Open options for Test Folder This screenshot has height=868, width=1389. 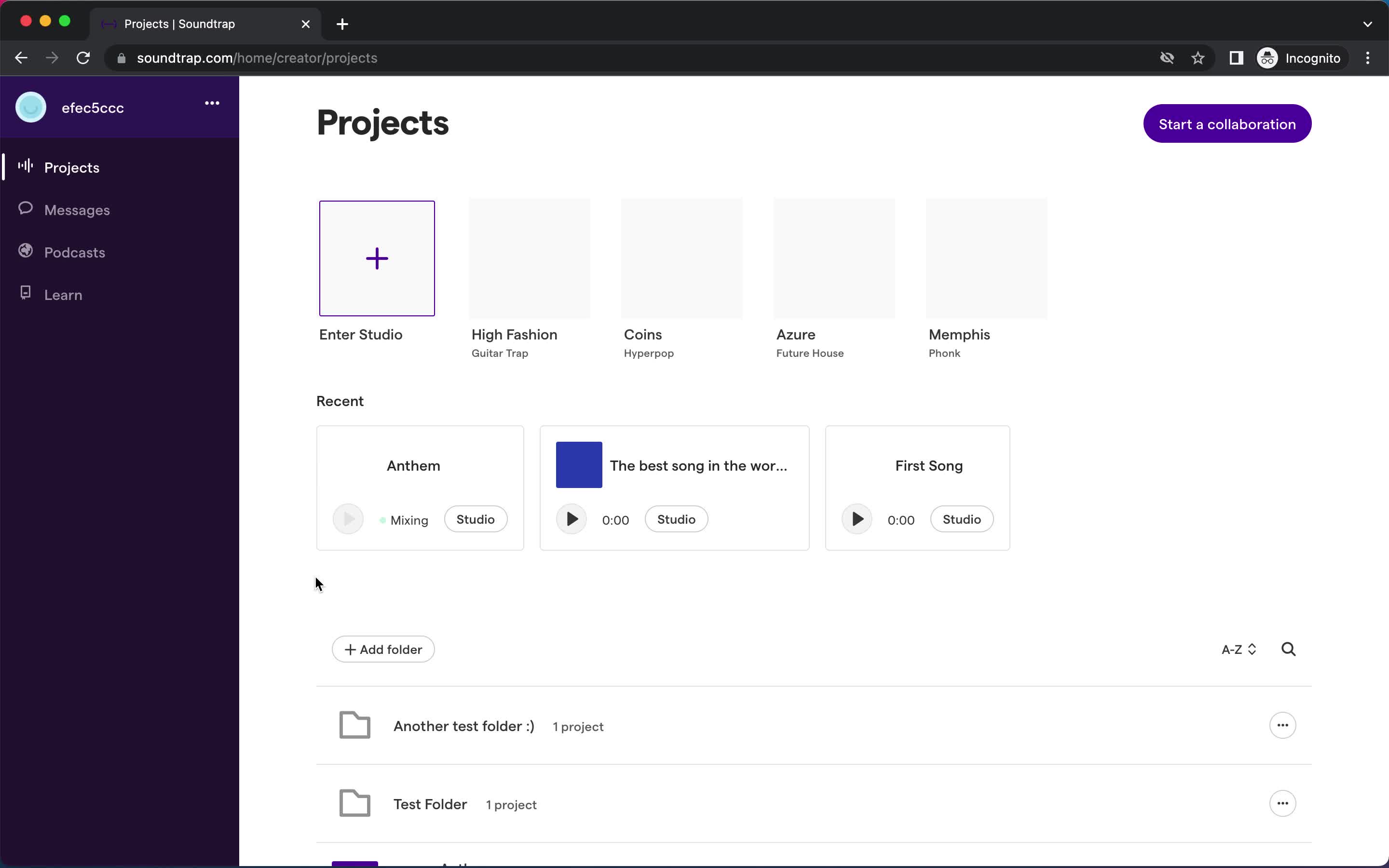[x=1283, y=803]
